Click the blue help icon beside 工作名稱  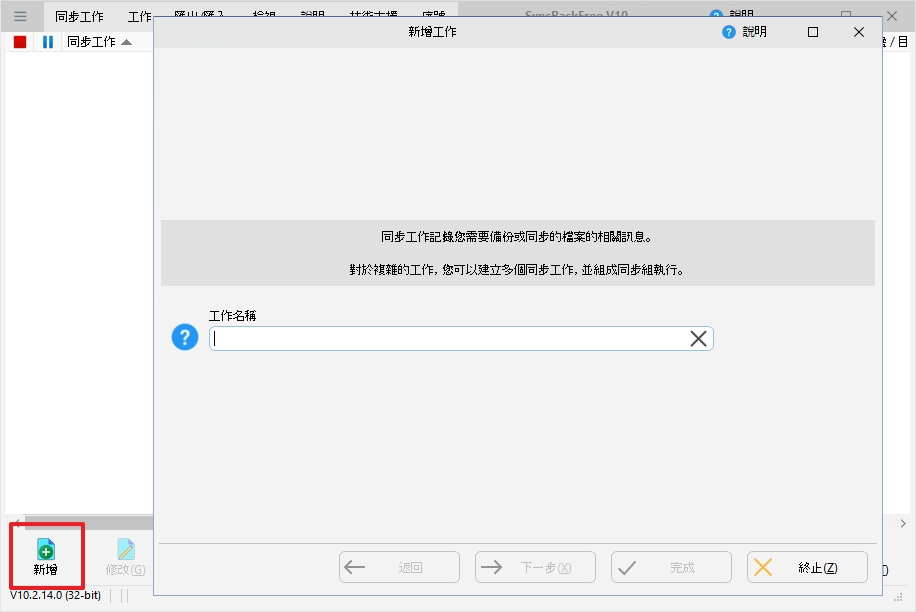tap(185, 338)
